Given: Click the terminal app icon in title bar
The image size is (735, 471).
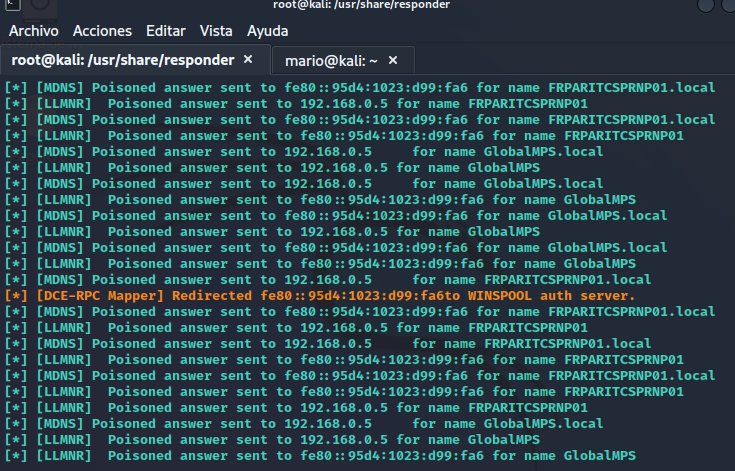Looking at the screenshot, I should coord(13,4).
